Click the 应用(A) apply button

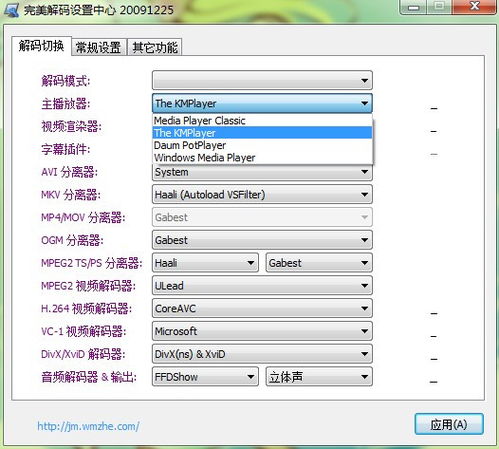click(449, 424)
